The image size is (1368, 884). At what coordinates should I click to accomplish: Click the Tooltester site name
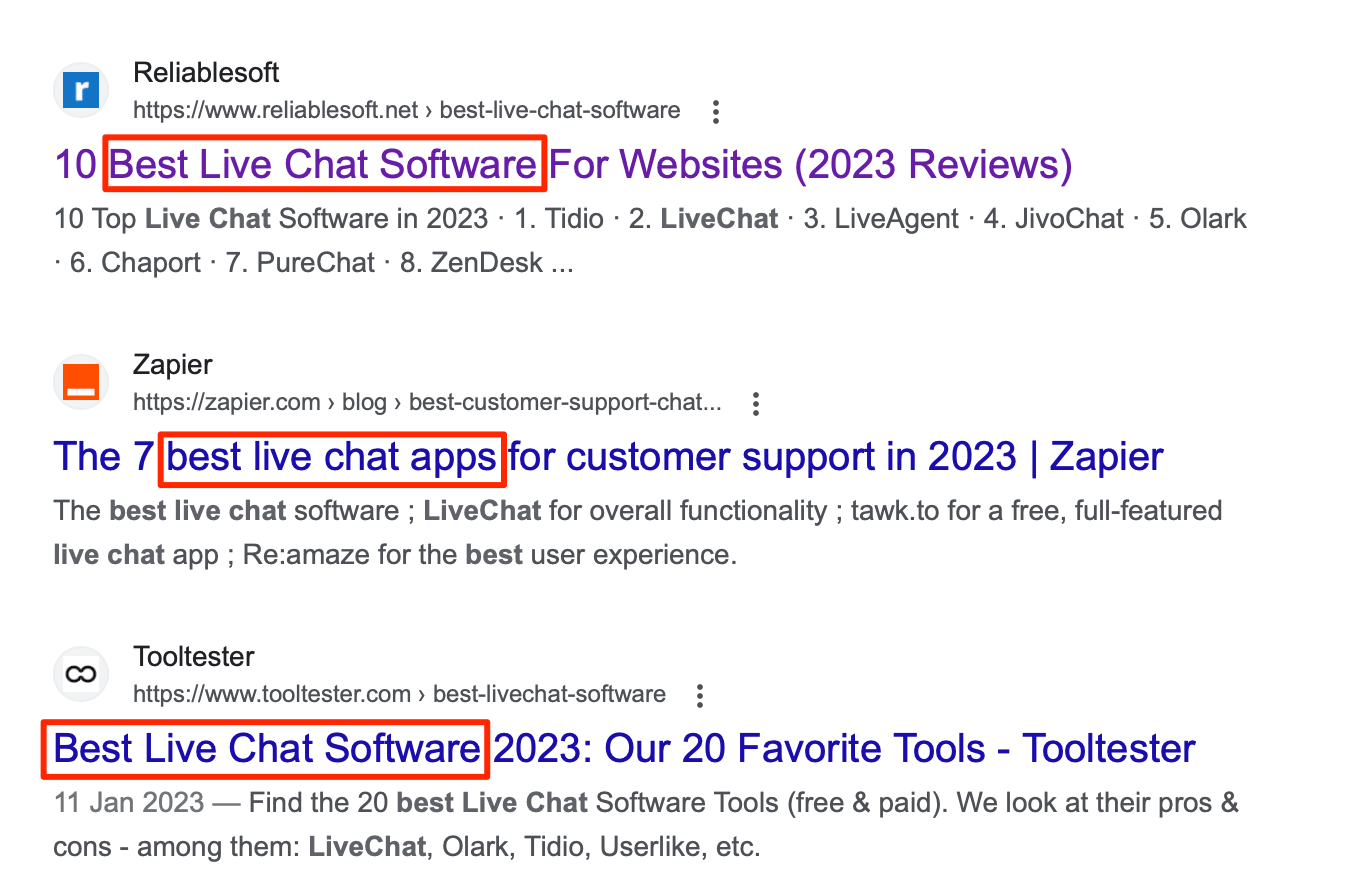(x=193, y=657)
